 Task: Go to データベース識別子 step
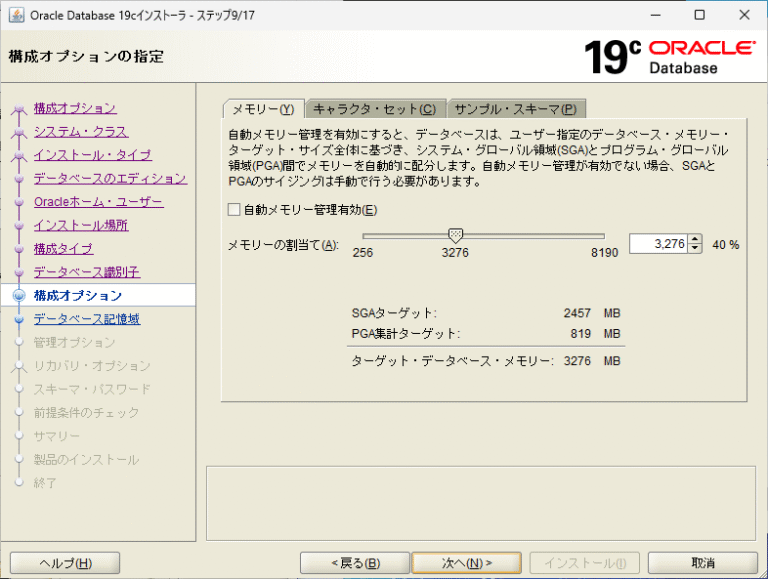[x=87, y=272]
